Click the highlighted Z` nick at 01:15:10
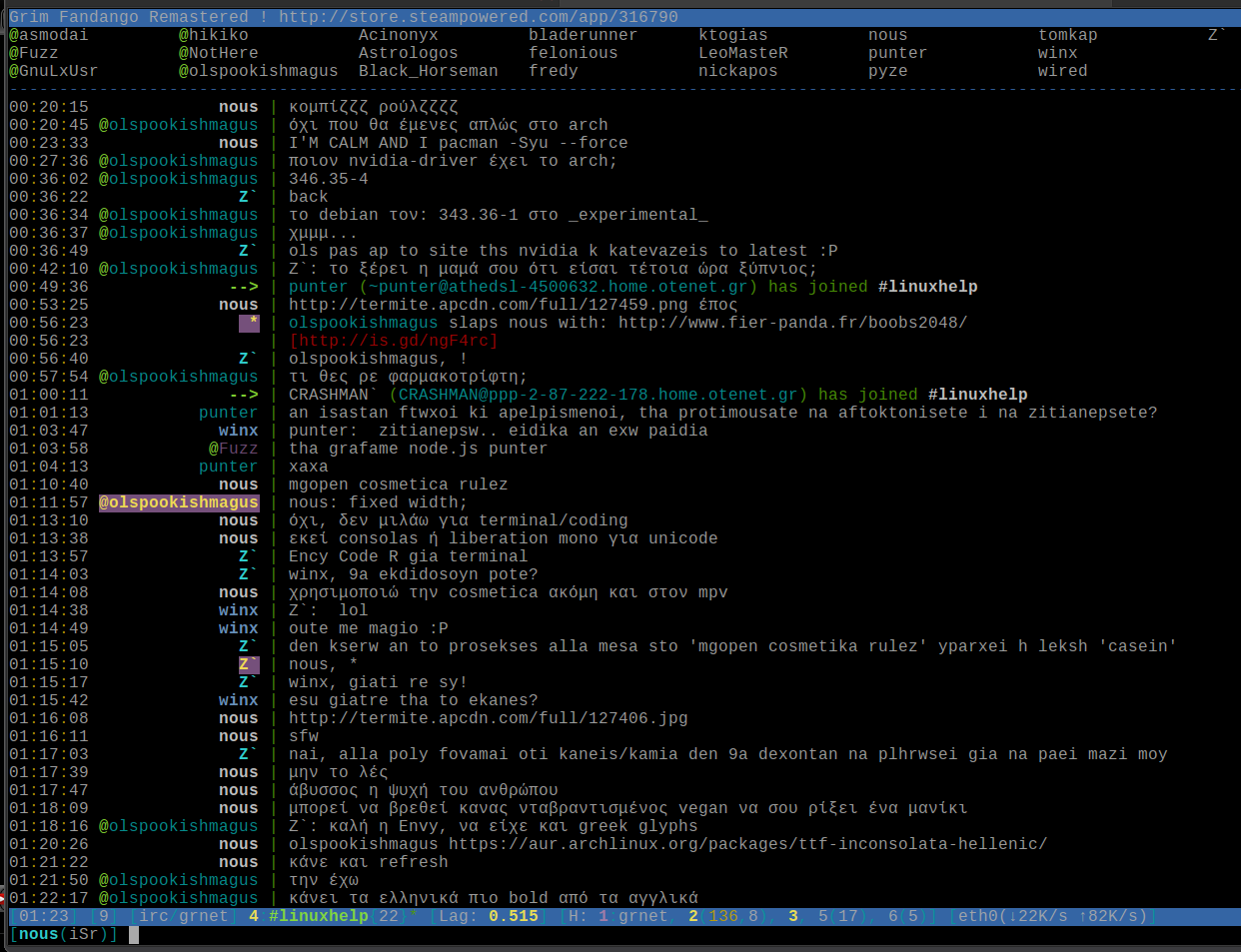This screenshot has height=952, width=1241. [x=249, y=664]
